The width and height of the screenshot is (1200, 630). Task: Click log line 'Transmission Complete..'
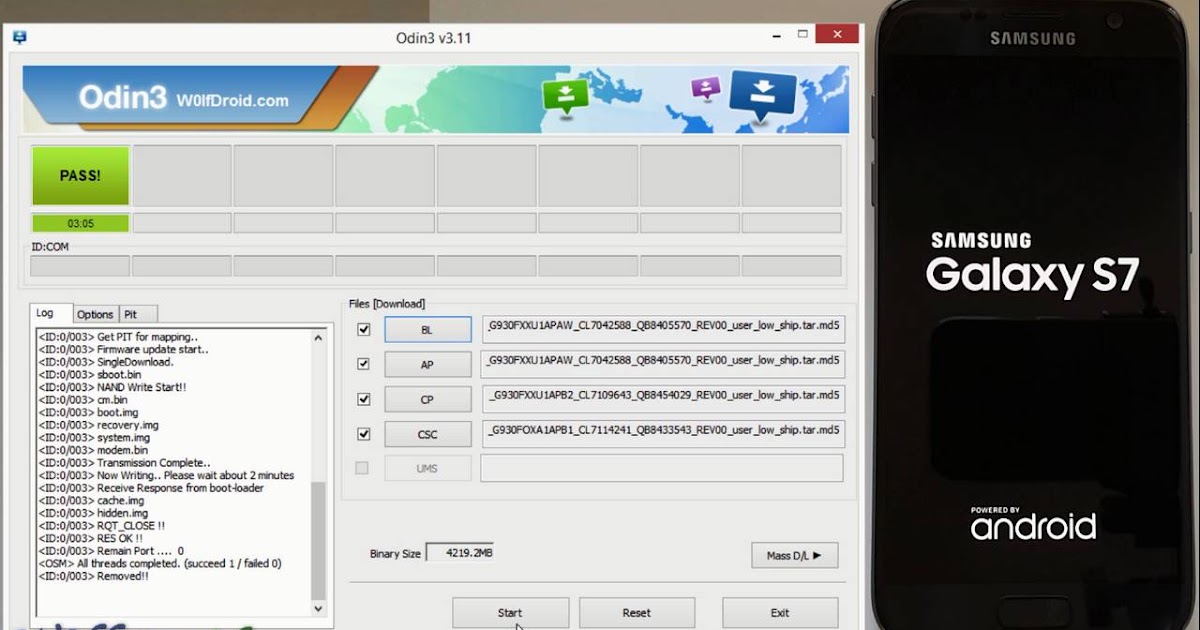(x=125, y=463)
